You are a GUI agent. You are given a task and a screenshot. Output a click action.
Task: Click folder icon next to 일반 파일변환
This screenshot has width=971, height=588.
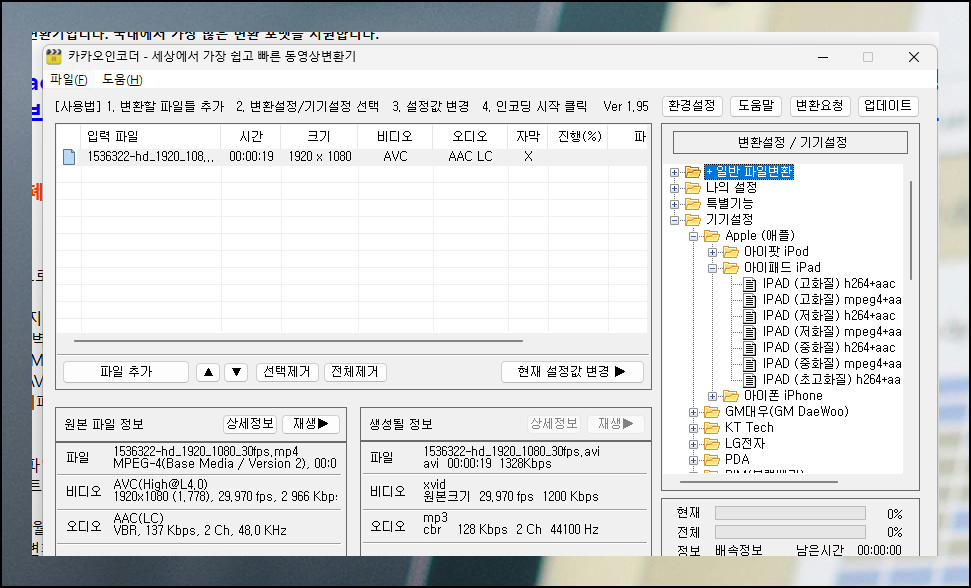(693, 172)
